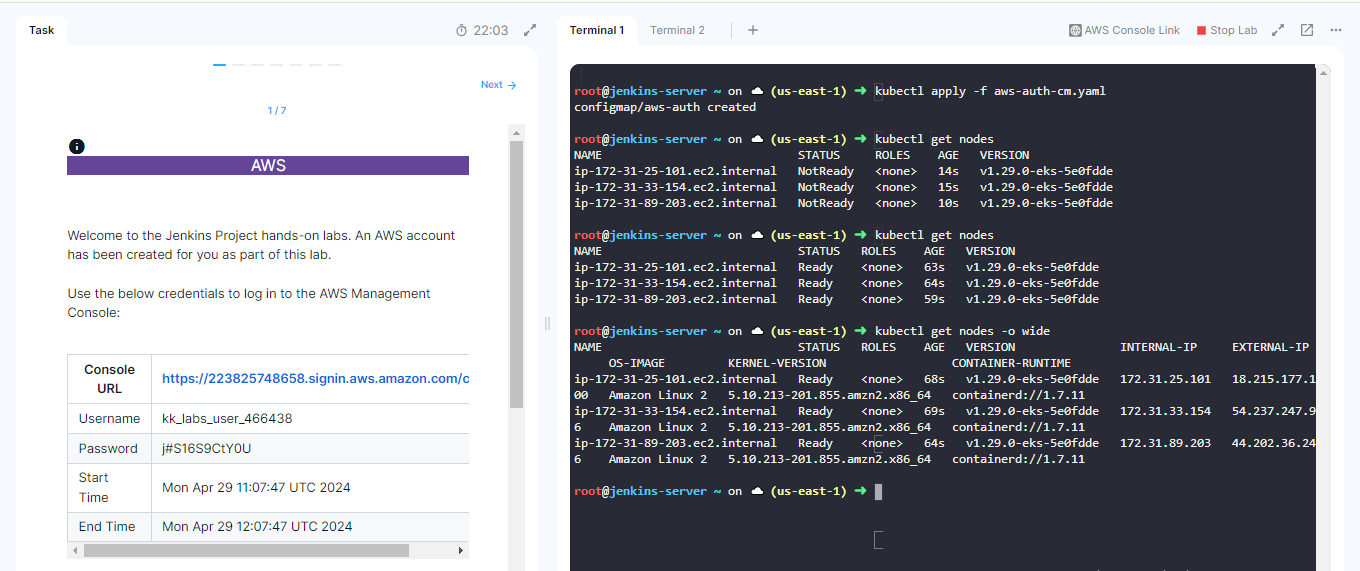Open the AWS Console Link

1125,30
